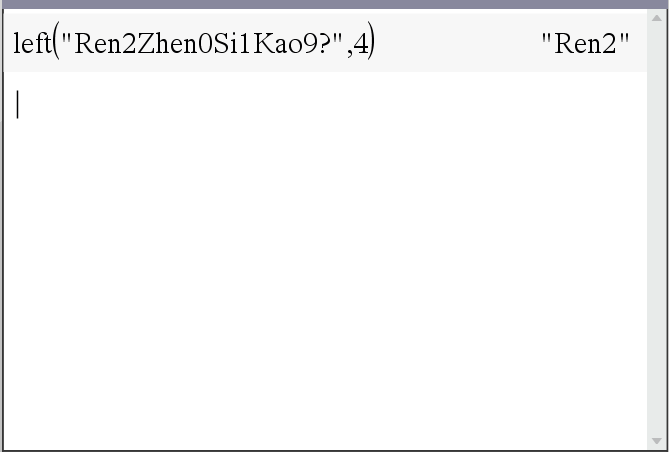Image resolution: width=669 pixels, height=452 pixels.
Task: Select the "Ren2" result output
Action: [x=585, y=44]
